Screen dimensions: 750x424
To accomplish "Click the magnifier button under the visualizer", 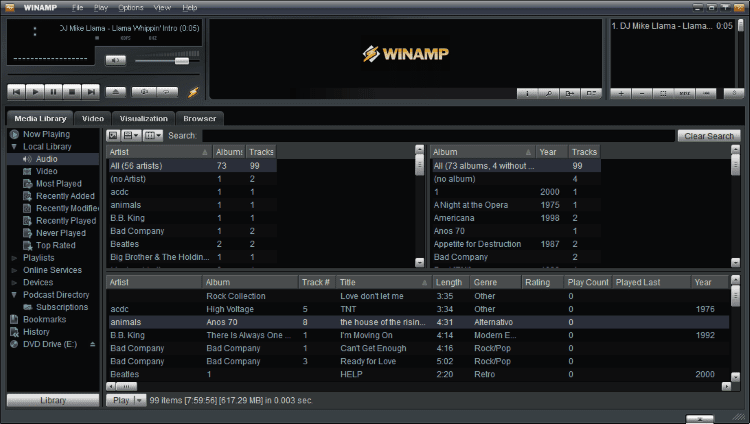I will (549, 93).
